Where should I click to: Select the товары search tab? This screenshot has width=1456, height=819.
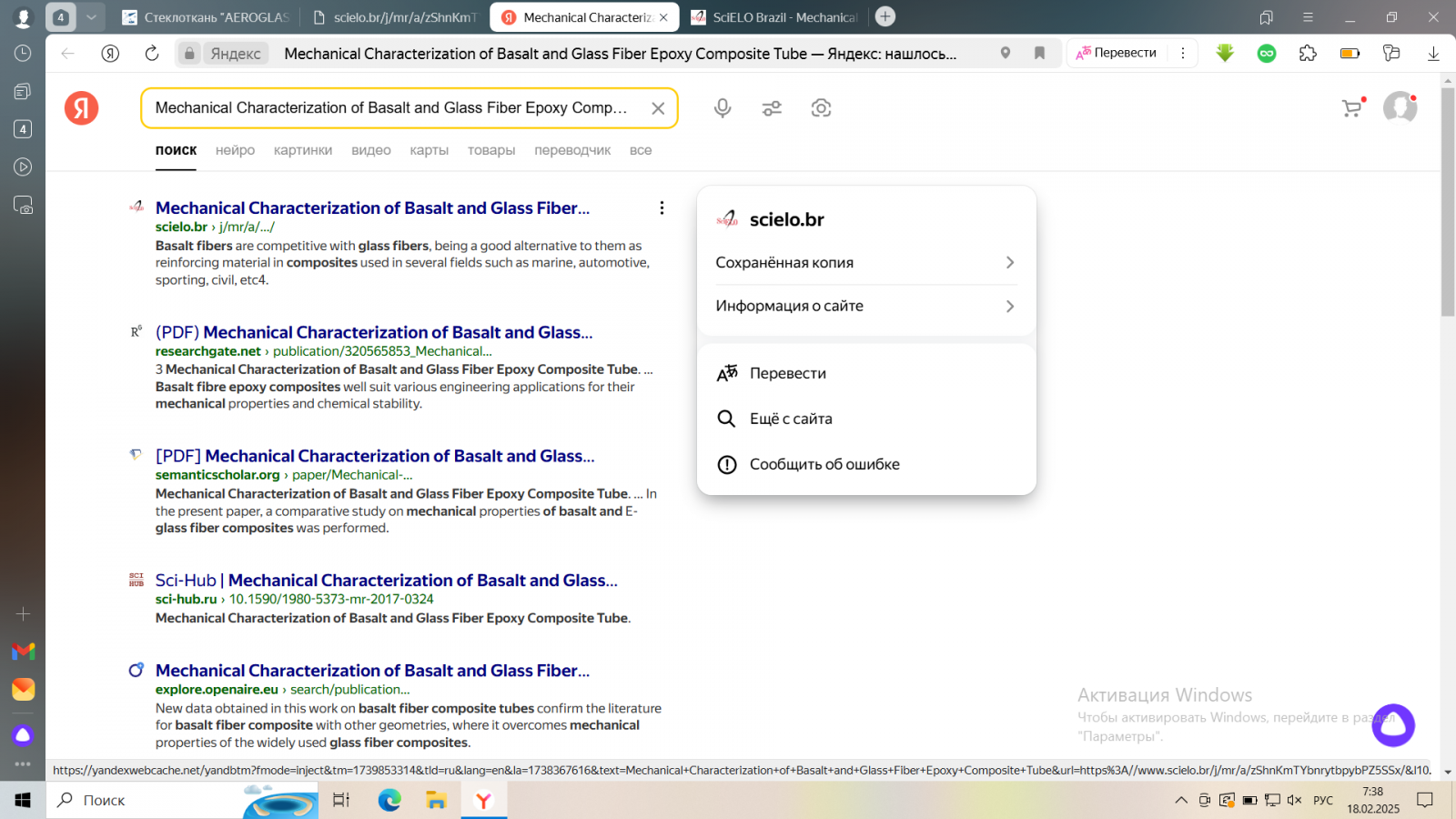coord(491,150)
